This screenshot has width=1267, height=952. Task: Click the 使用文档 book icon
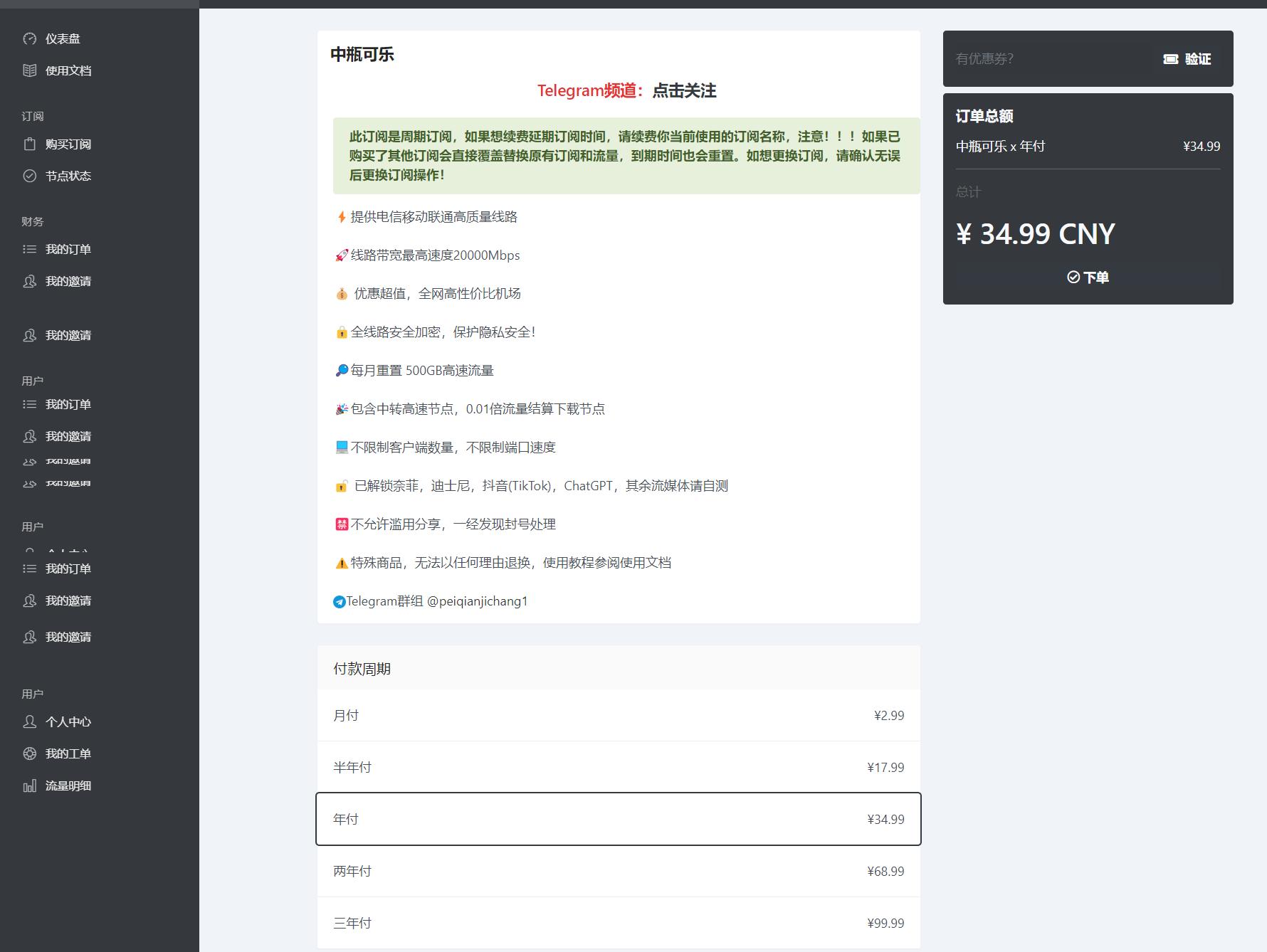coord(30,70)
